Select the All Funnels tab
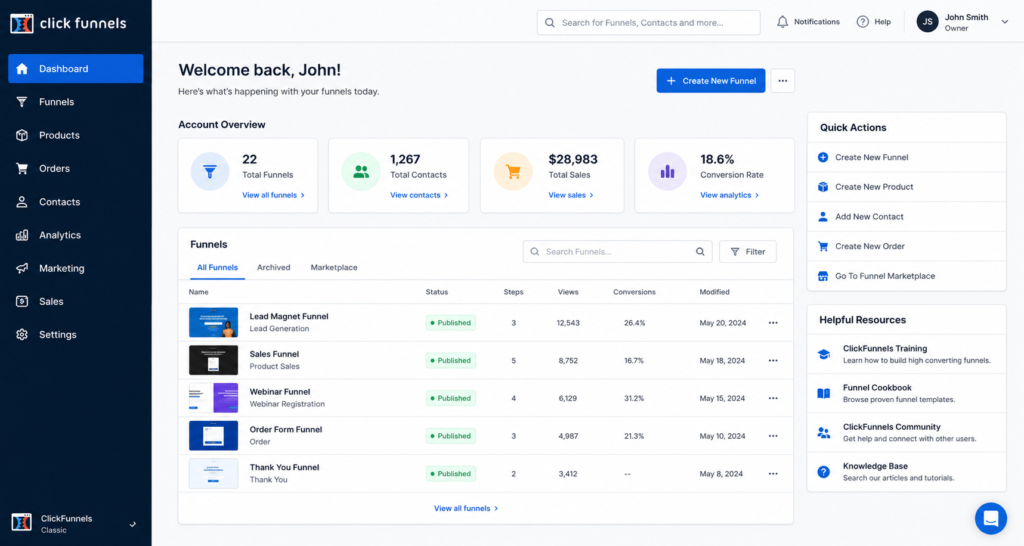The image size is (1024, 546). (217, 268)
